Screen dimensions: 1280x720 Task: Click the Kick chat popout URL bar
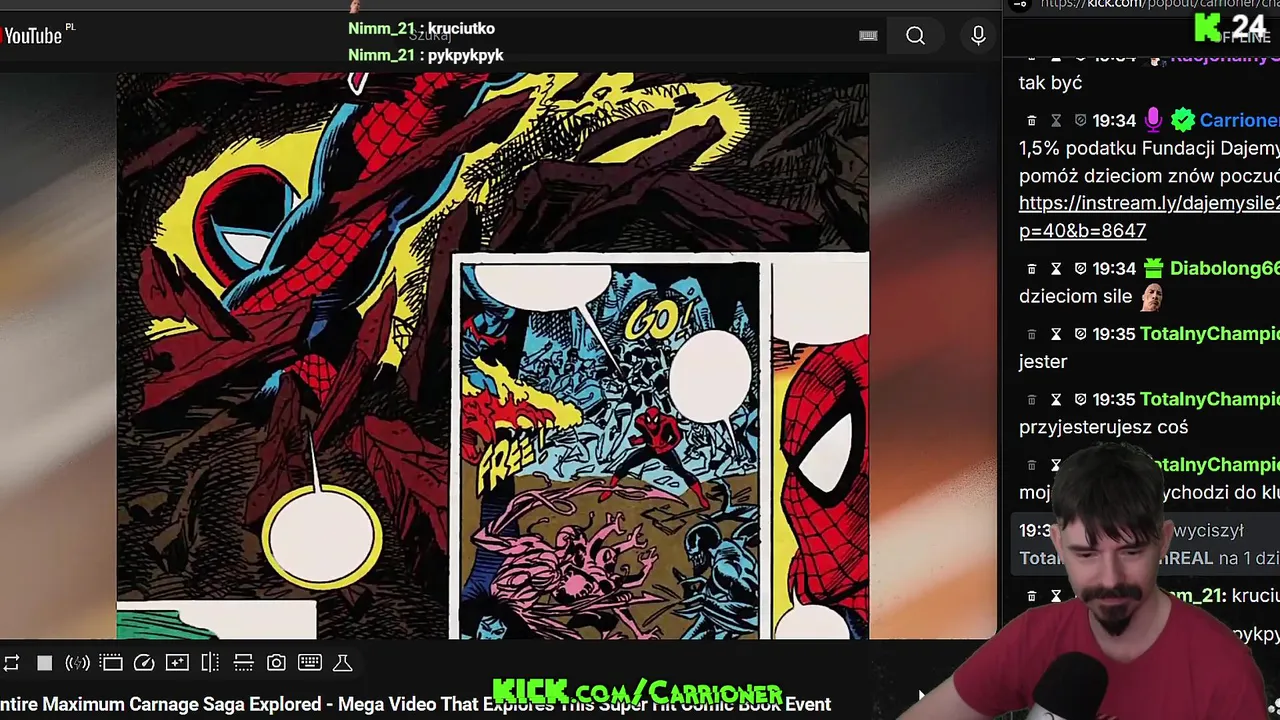[1159, 4]
